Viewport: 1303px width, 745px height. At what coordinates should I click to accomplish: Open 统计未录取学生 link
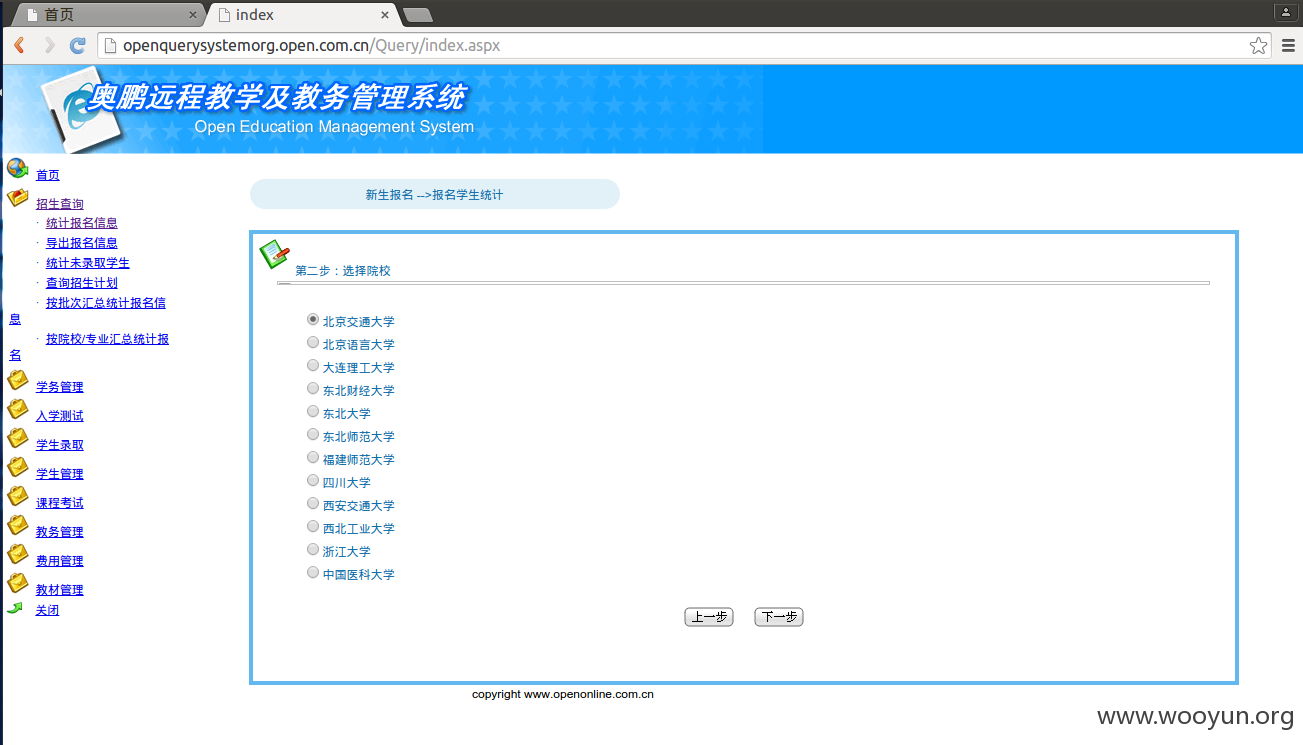(x=88, y=263)
